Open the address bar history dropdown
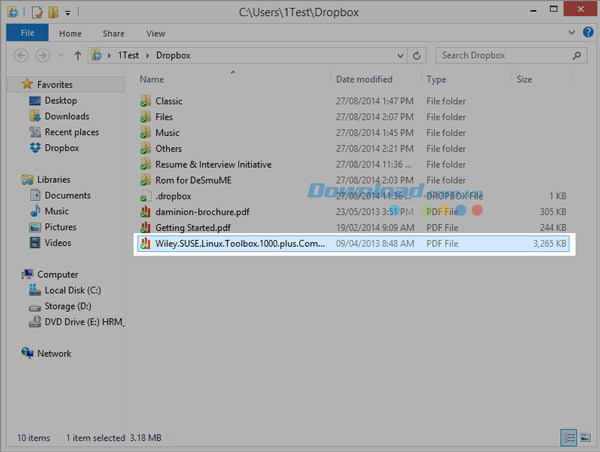 (400, 56)
